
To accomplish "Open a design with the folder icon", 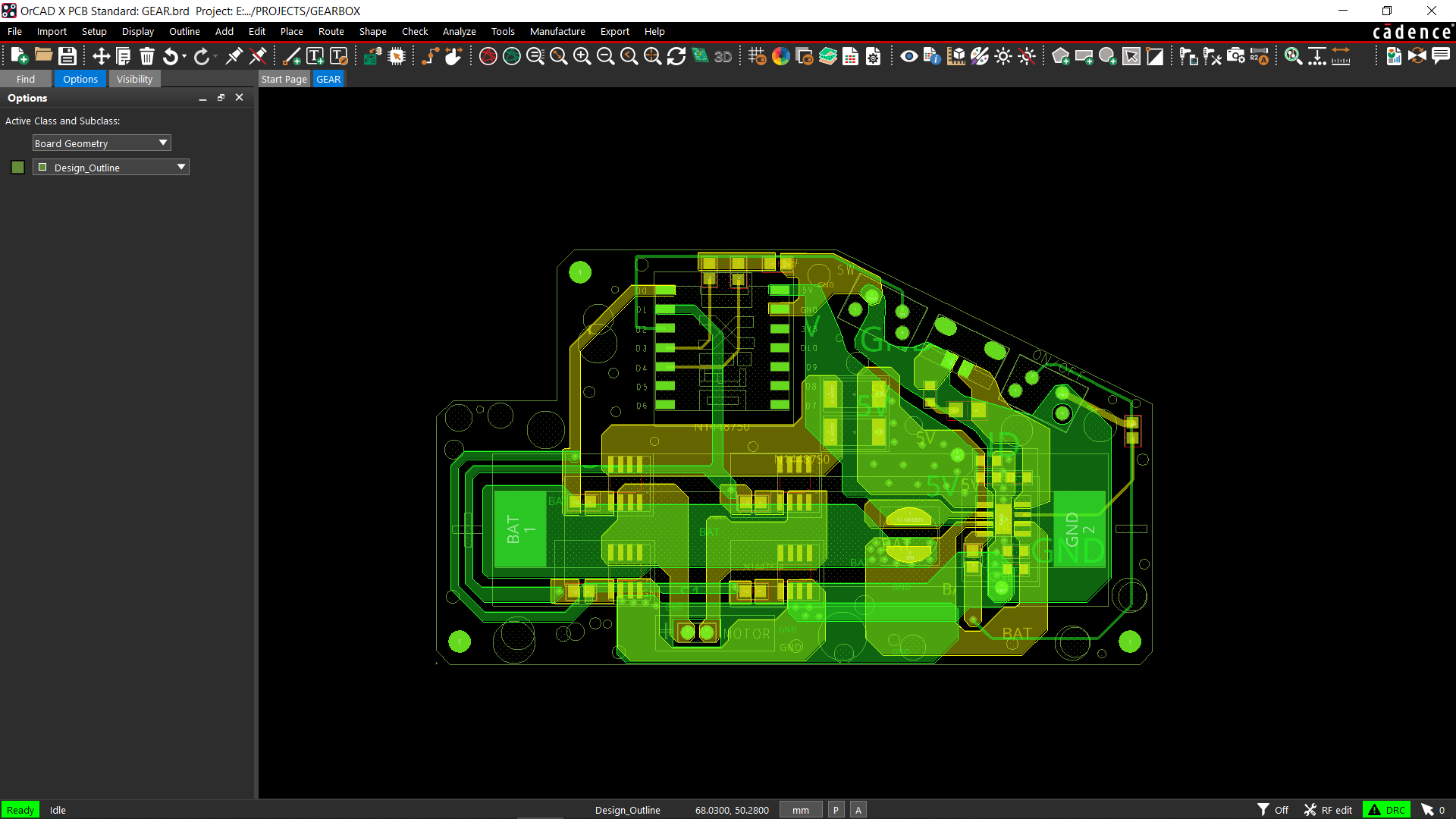I will tap(43, 56).
